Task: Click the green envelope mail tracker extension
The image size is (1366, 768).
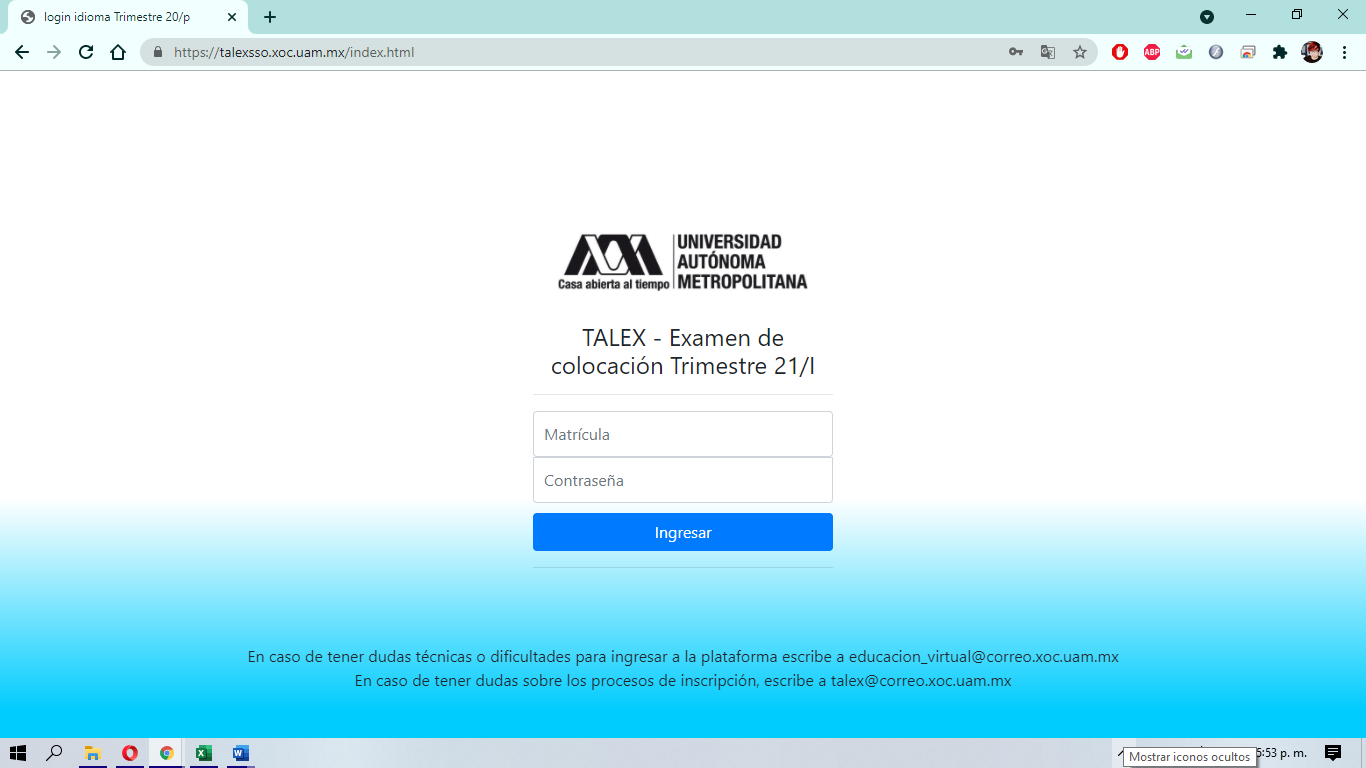Action: pos(1184,52)
